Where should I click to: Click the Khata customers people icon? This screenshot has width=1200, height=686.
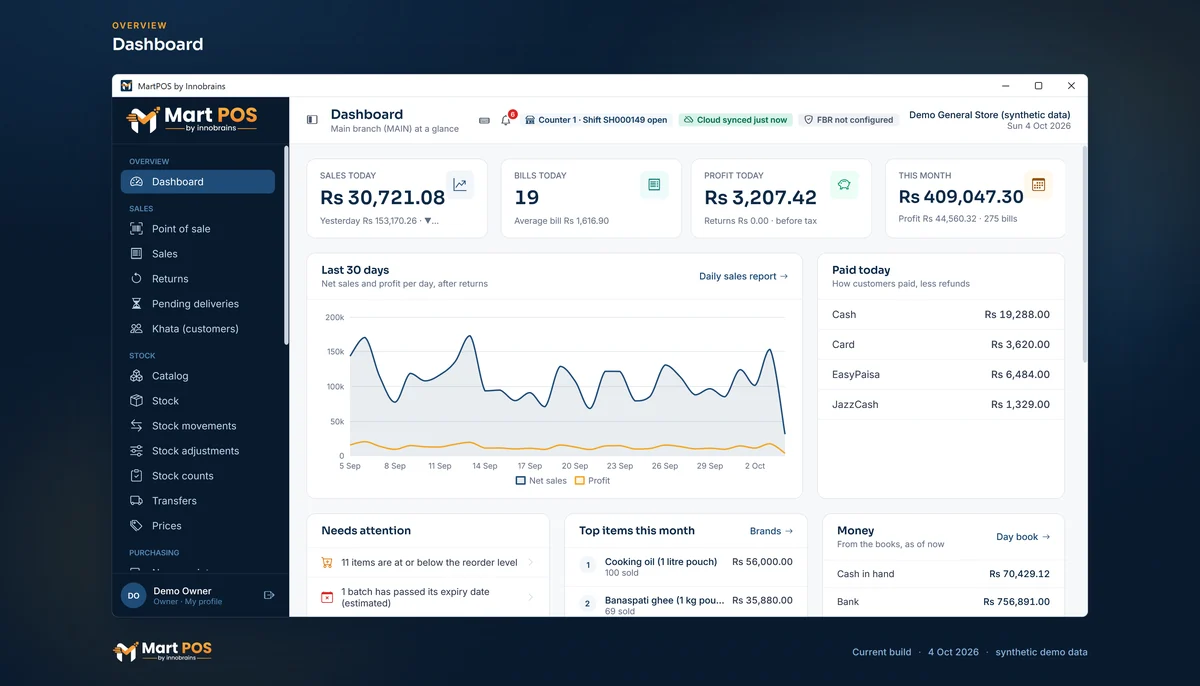tap(136, 329)
